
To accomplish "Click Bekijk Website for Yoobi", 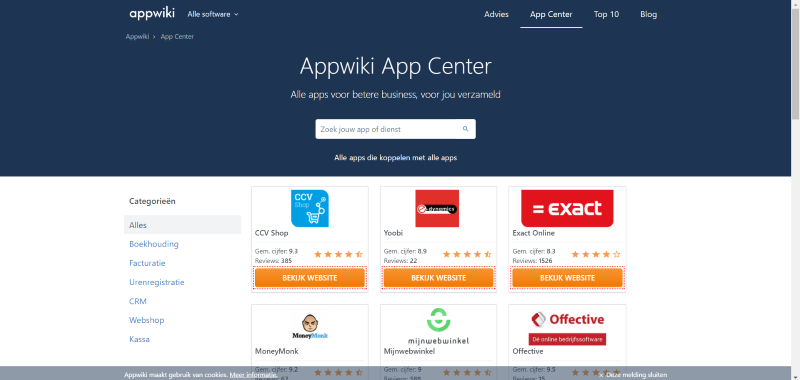I will [x=438, y=278].
